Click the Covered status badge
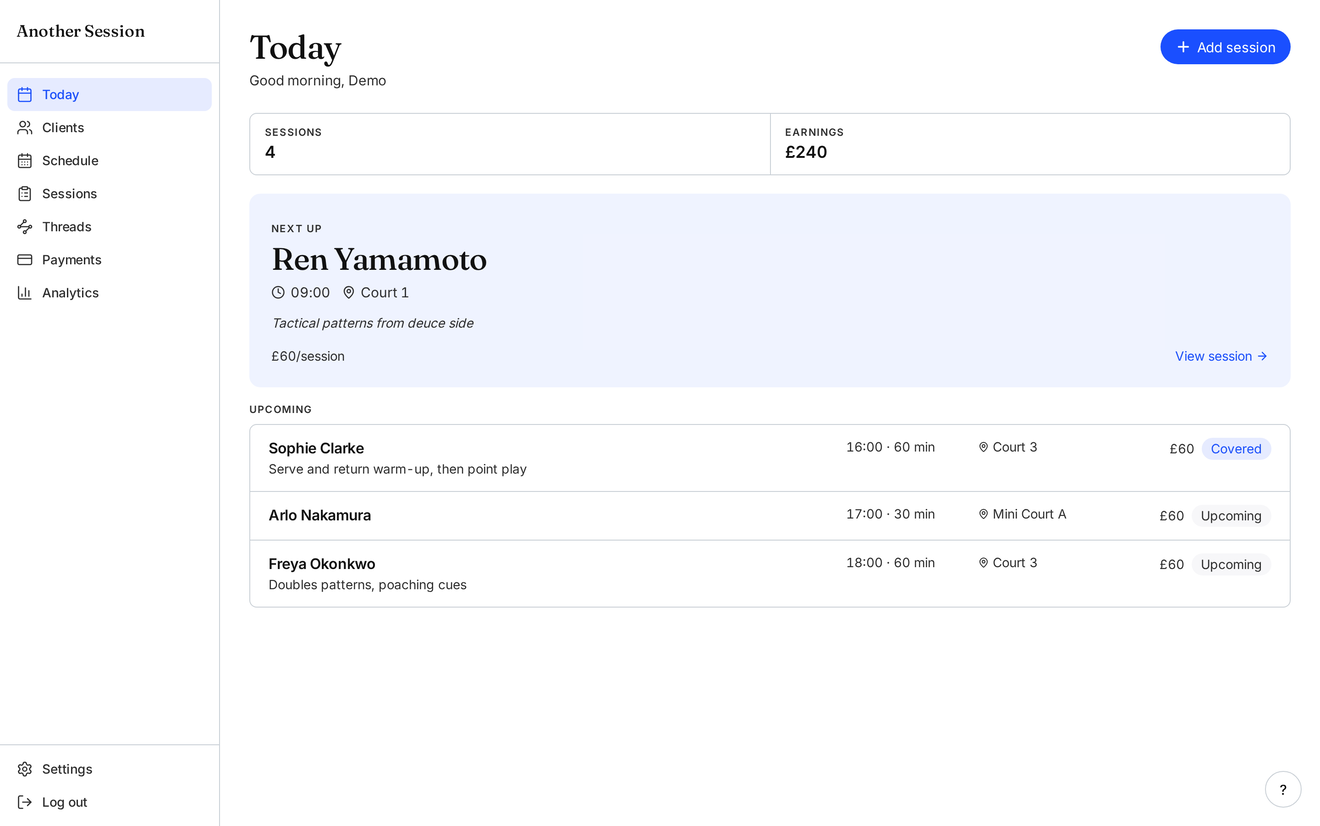 (1236, 449)
